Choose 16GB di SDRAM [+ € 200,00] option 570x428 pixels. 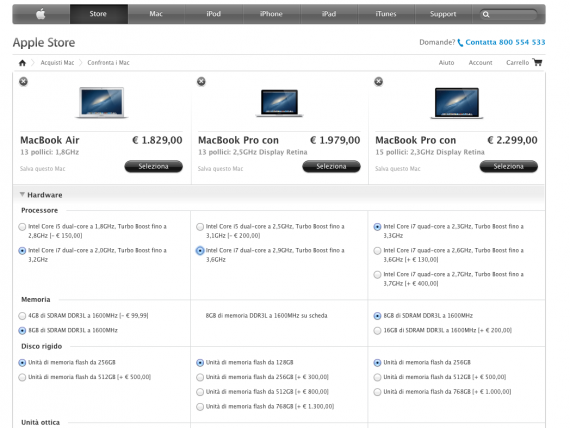tap(377, 331)
